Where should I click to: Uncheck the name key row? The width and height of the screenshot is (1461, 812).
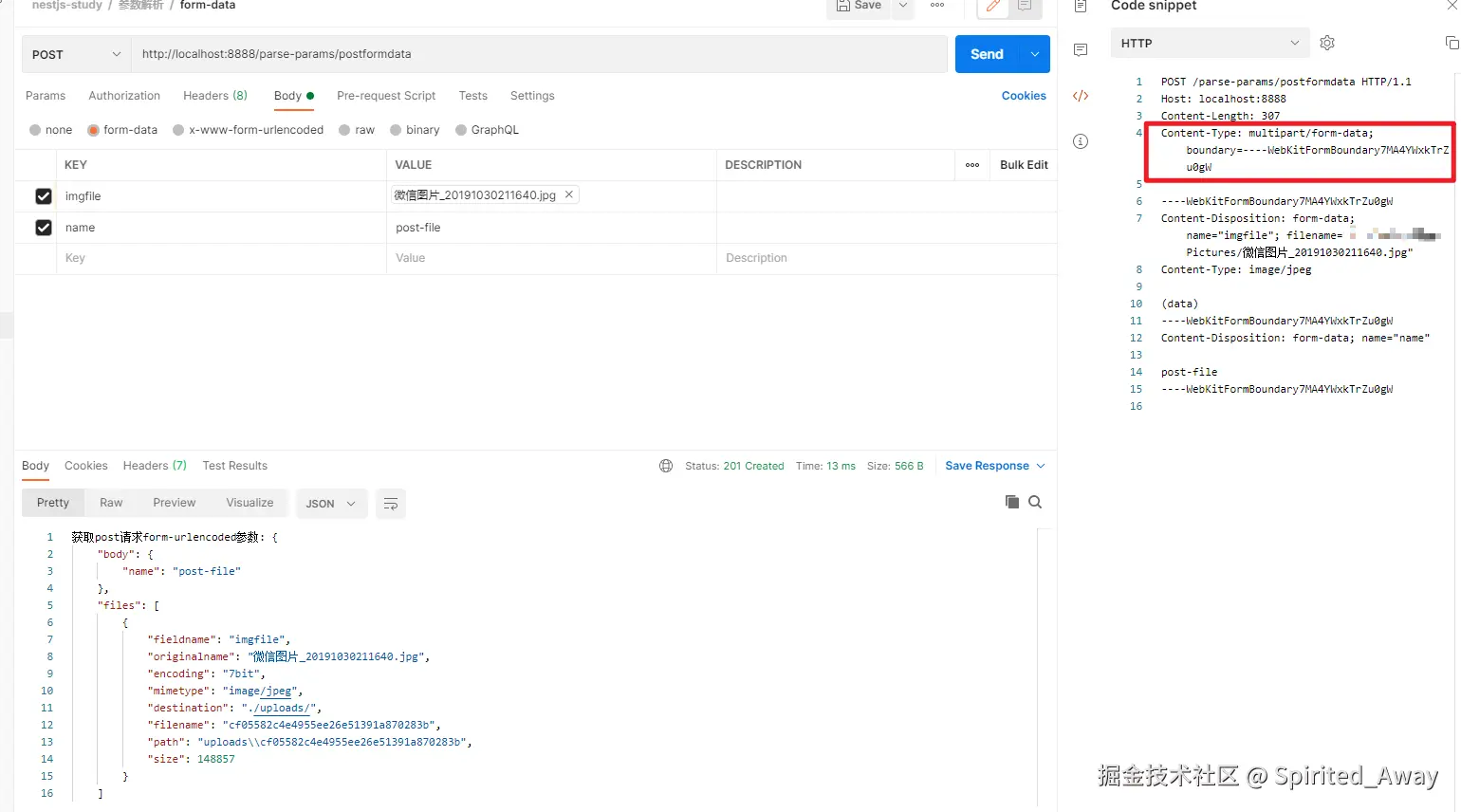pos(43,228)
